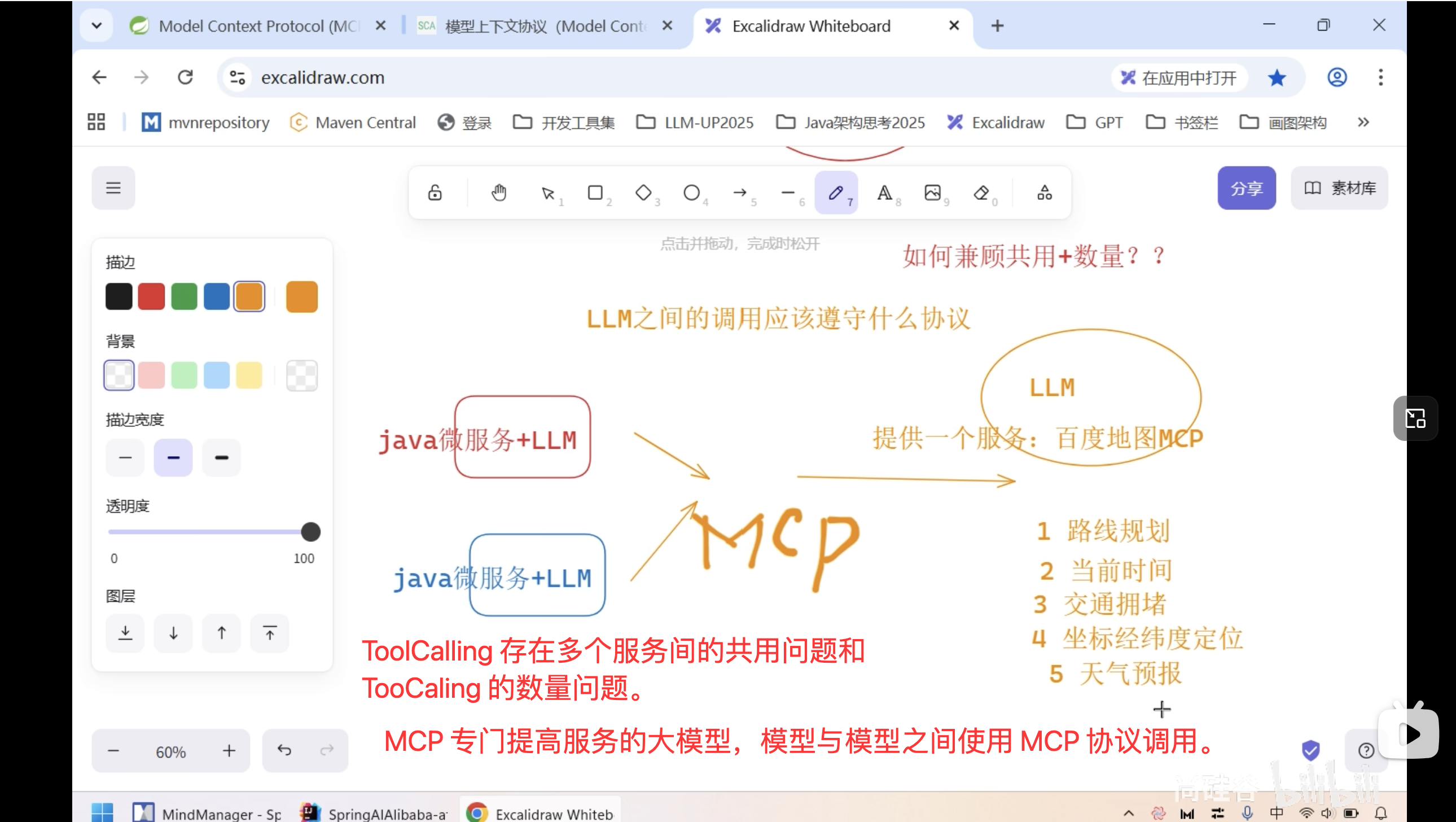Select the red stroke color swatch
The width and height of the screenshot is (1456, 822).
pos(151,296)
